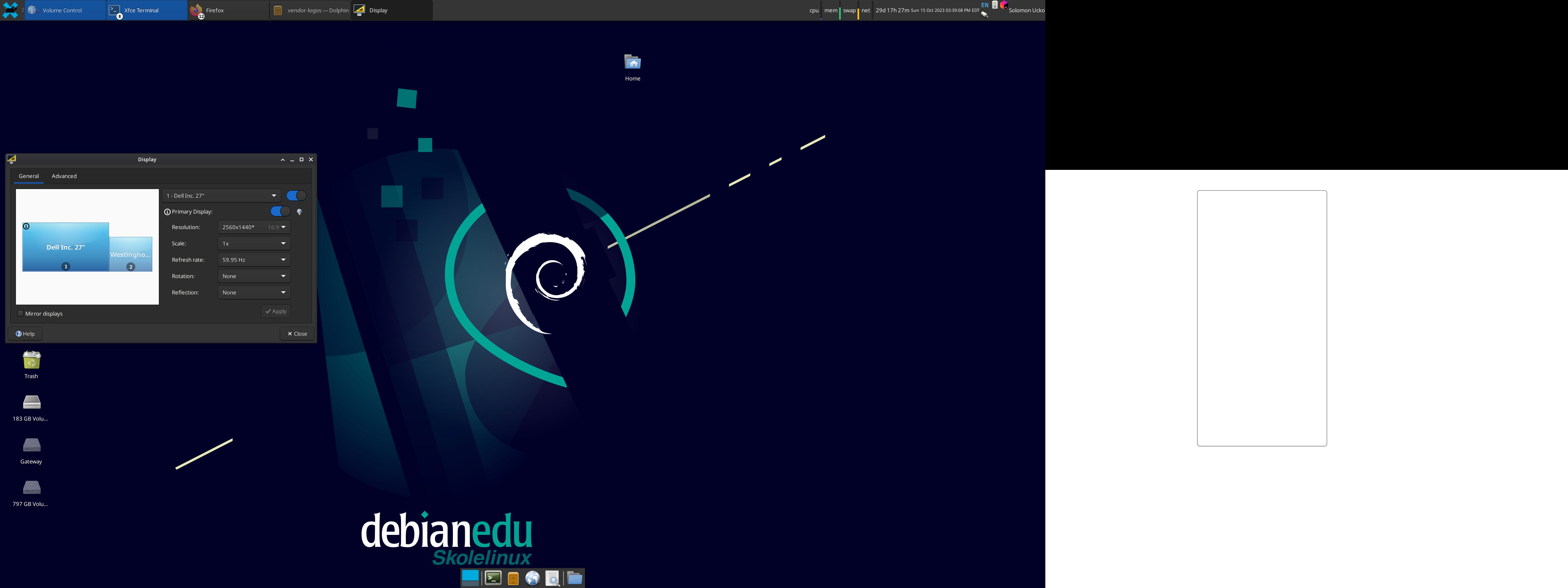Image resolution: width=1568 pixels, height=588 pixels.
Task: Enable the Mirror displays checkbox
Action: [x=21, y=314]
